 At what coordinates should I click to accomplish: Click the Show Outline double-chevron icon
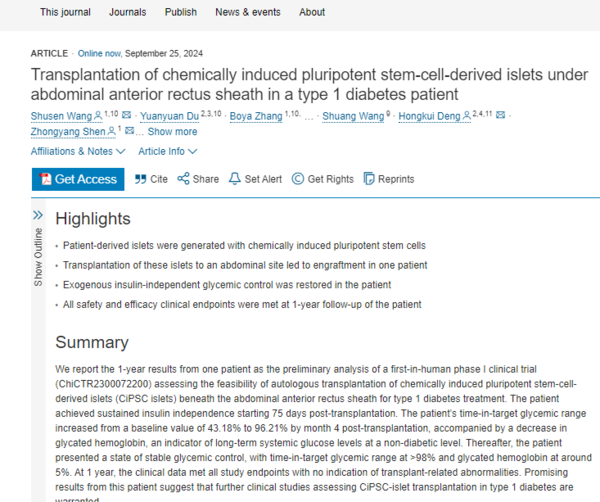38,214
